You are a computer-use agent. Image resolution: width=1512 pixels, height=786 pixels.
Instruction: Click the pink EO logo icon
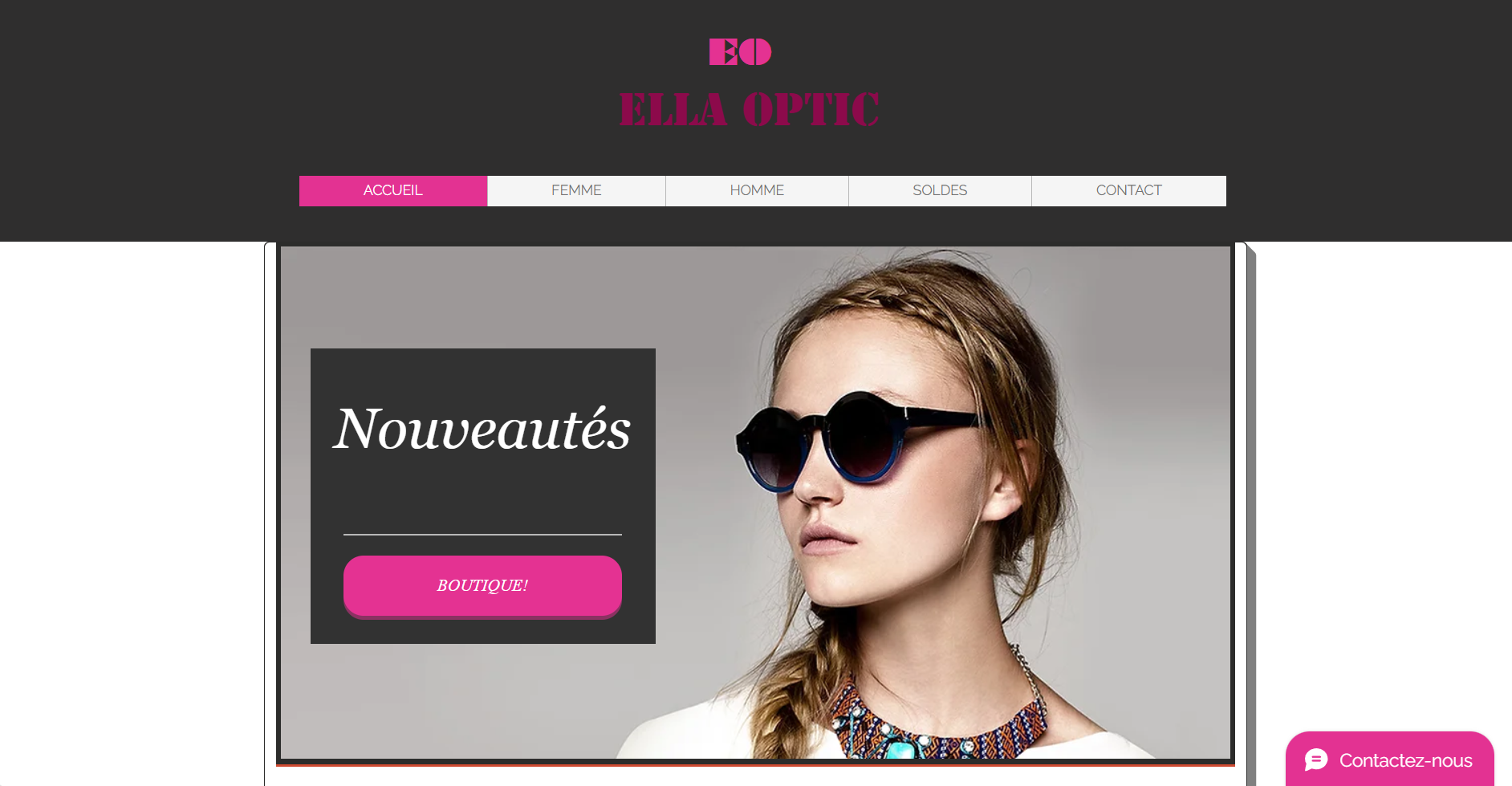click(x=740, y=52)
